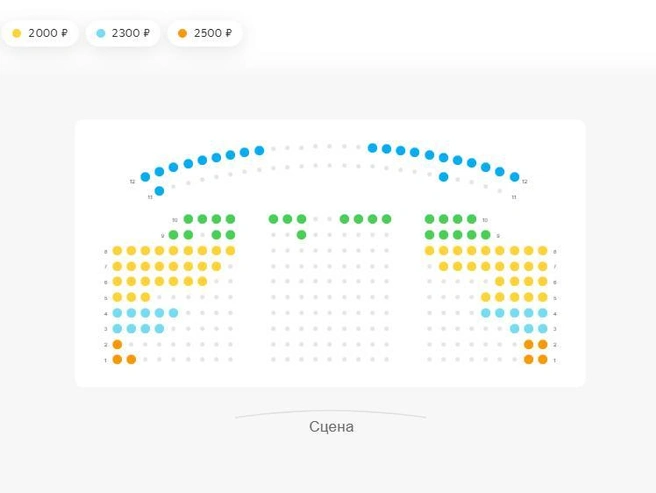
Task: Select leftmost orange seat in left row 1
Action: (x=117, y=359)
